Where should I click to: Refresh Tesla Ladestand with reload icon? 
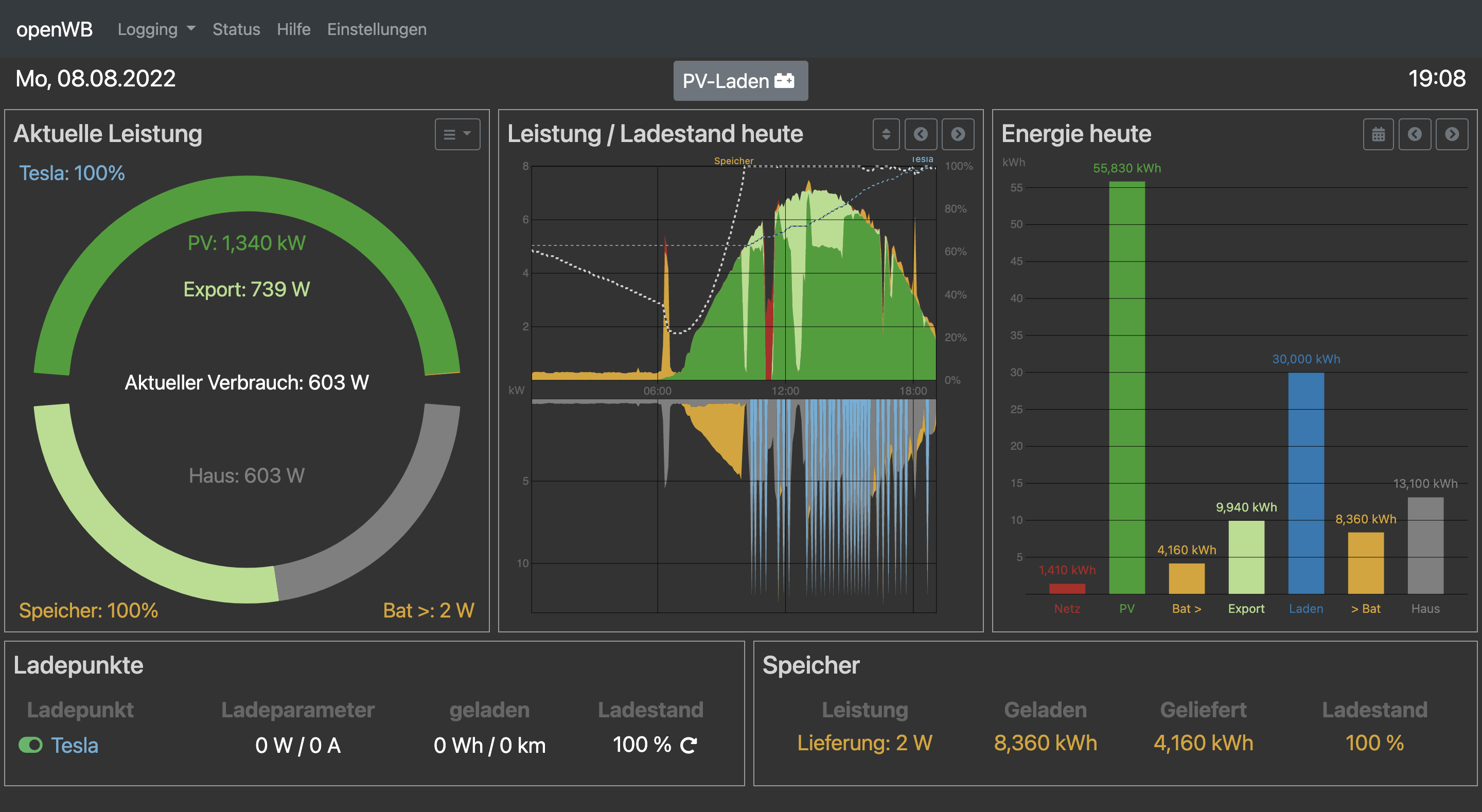click(x=689, y=745)
